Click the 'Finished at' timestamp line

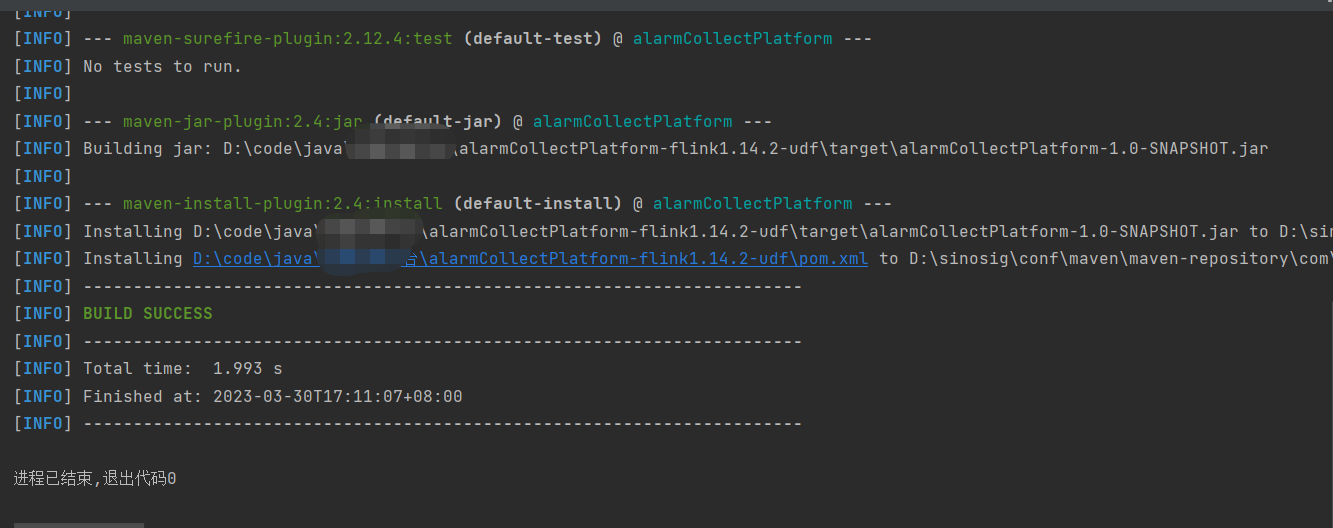[272, 396]
